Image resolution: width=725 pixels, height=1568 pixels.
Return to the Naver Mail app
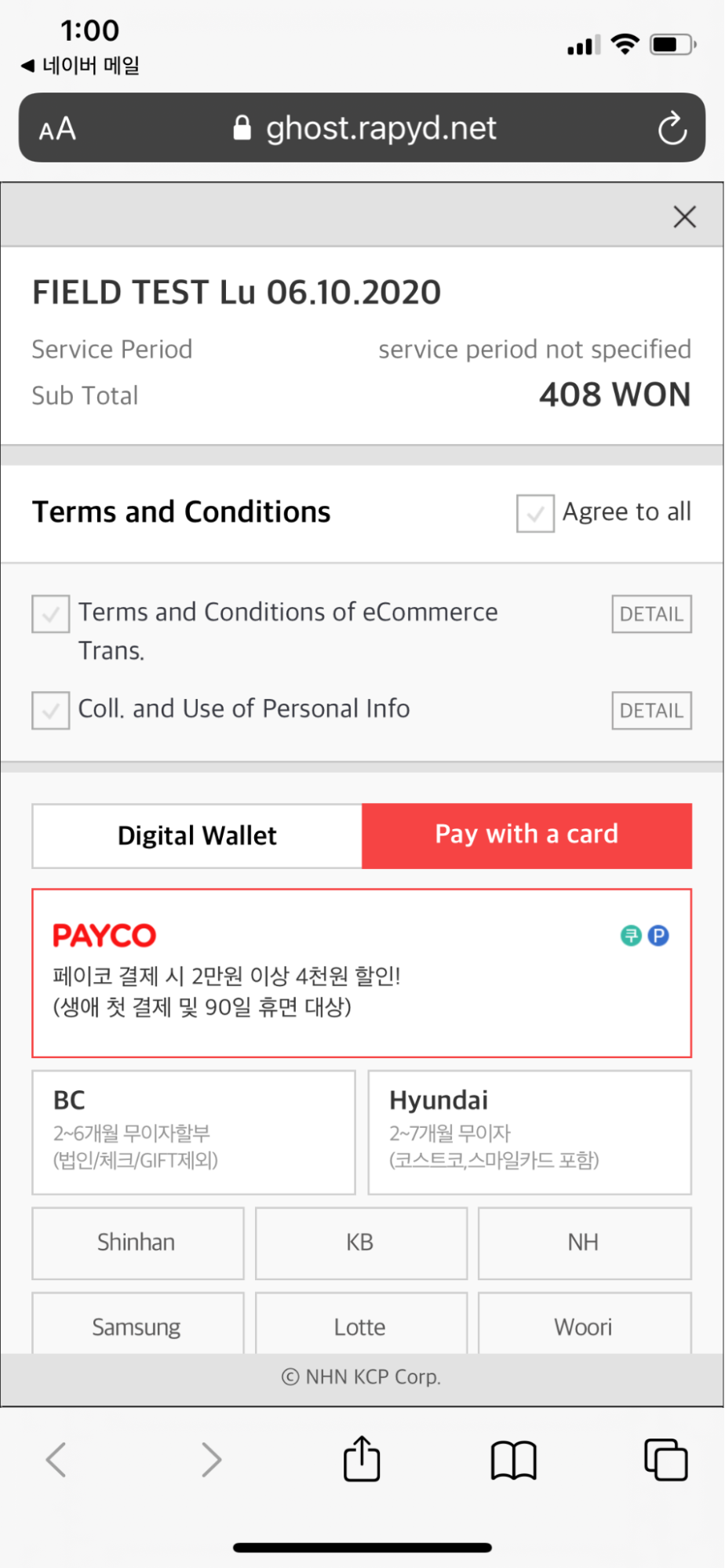click(x=81, y=66)
